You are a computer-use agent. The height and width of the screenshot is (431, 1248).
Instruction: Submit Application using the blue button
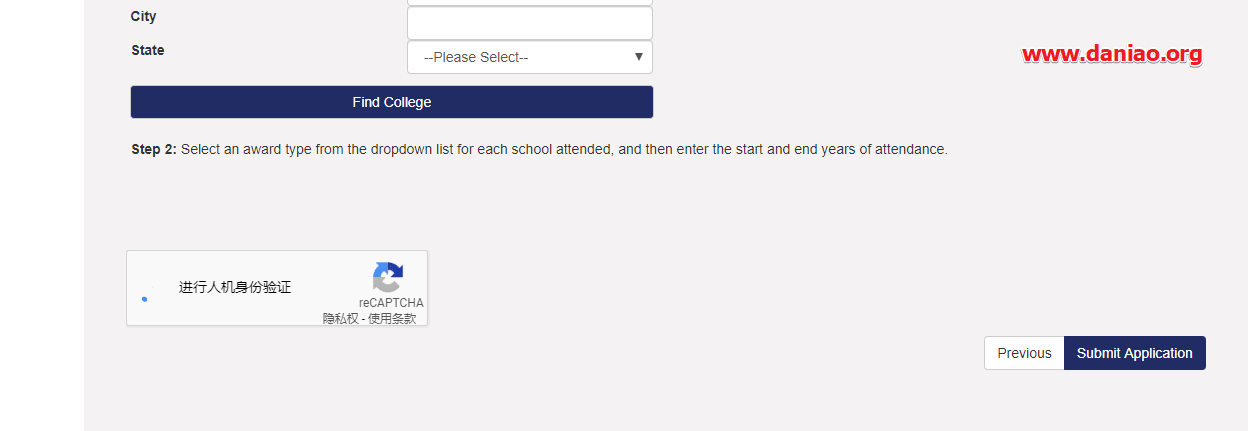coord(1135,353)
